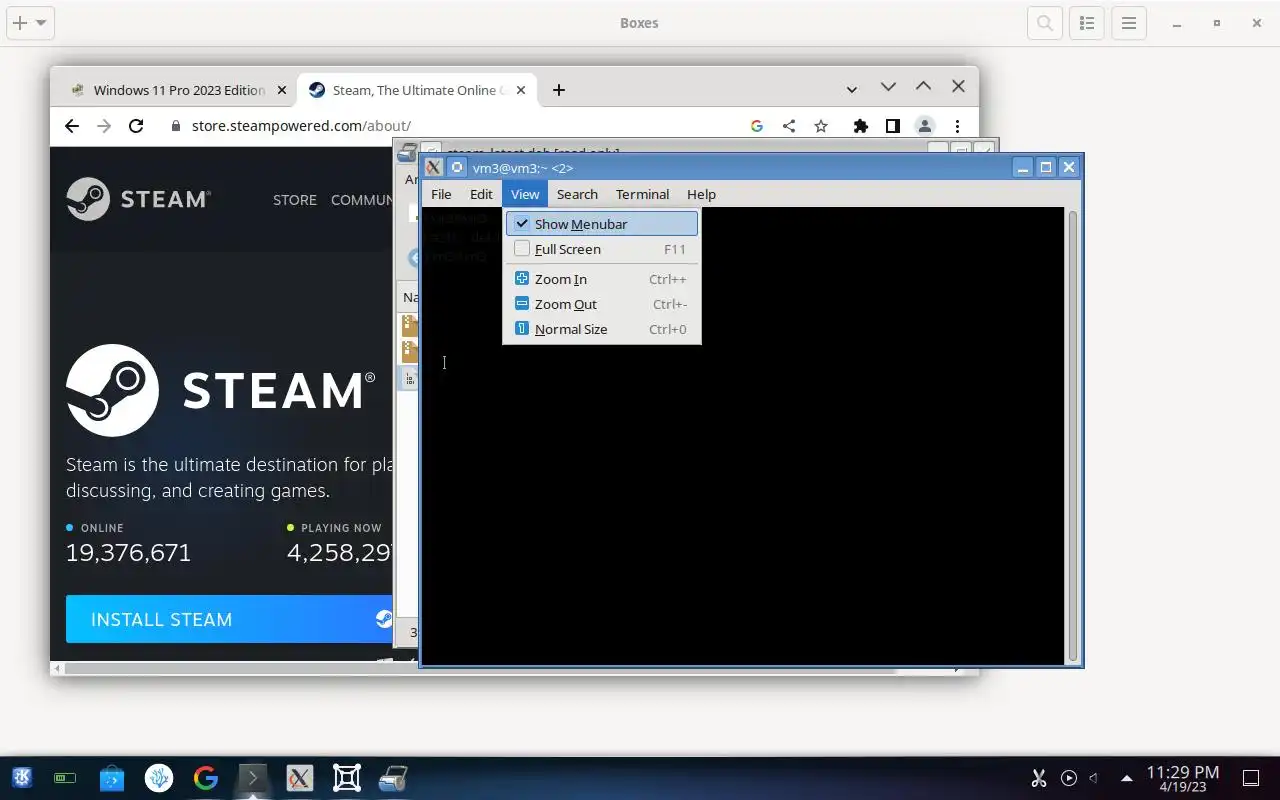Open the Terminal menu
Screen dimensions: 1280x800
pos(642,194)
